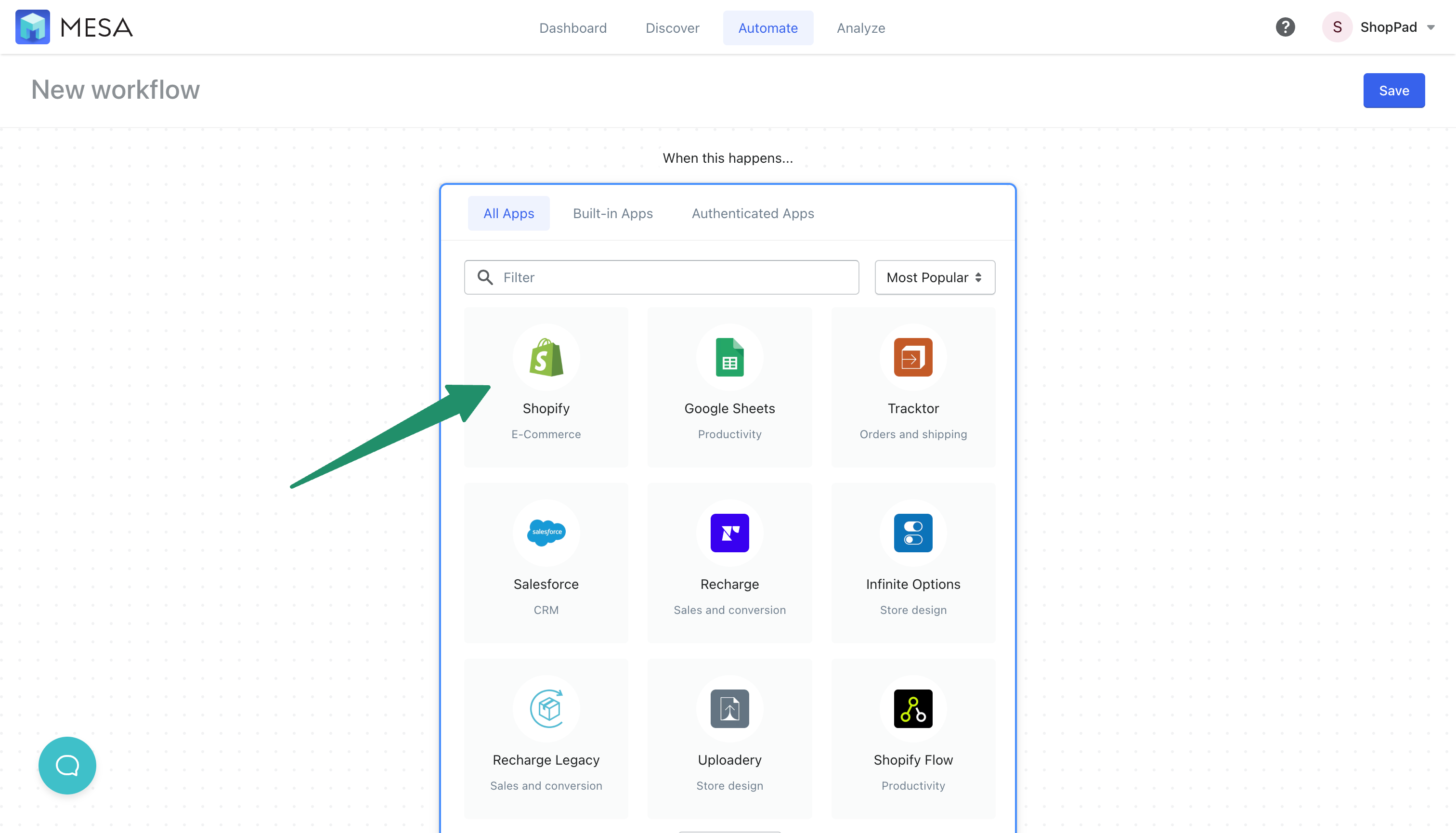Click the Infinite Options name label
Viewport: 1456px width, 833px height.
point(913,584)
